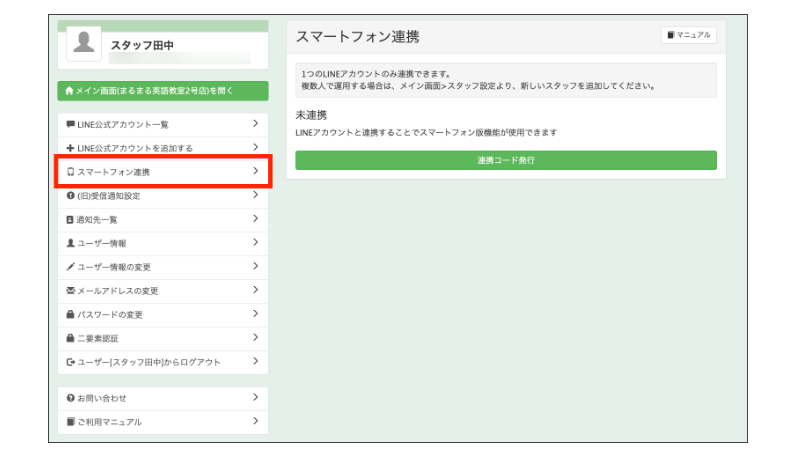
Task: Click the speech bubble icon beside LINE公式アカウント一覧
Action: pyautogui.click(x=70, y=124)
